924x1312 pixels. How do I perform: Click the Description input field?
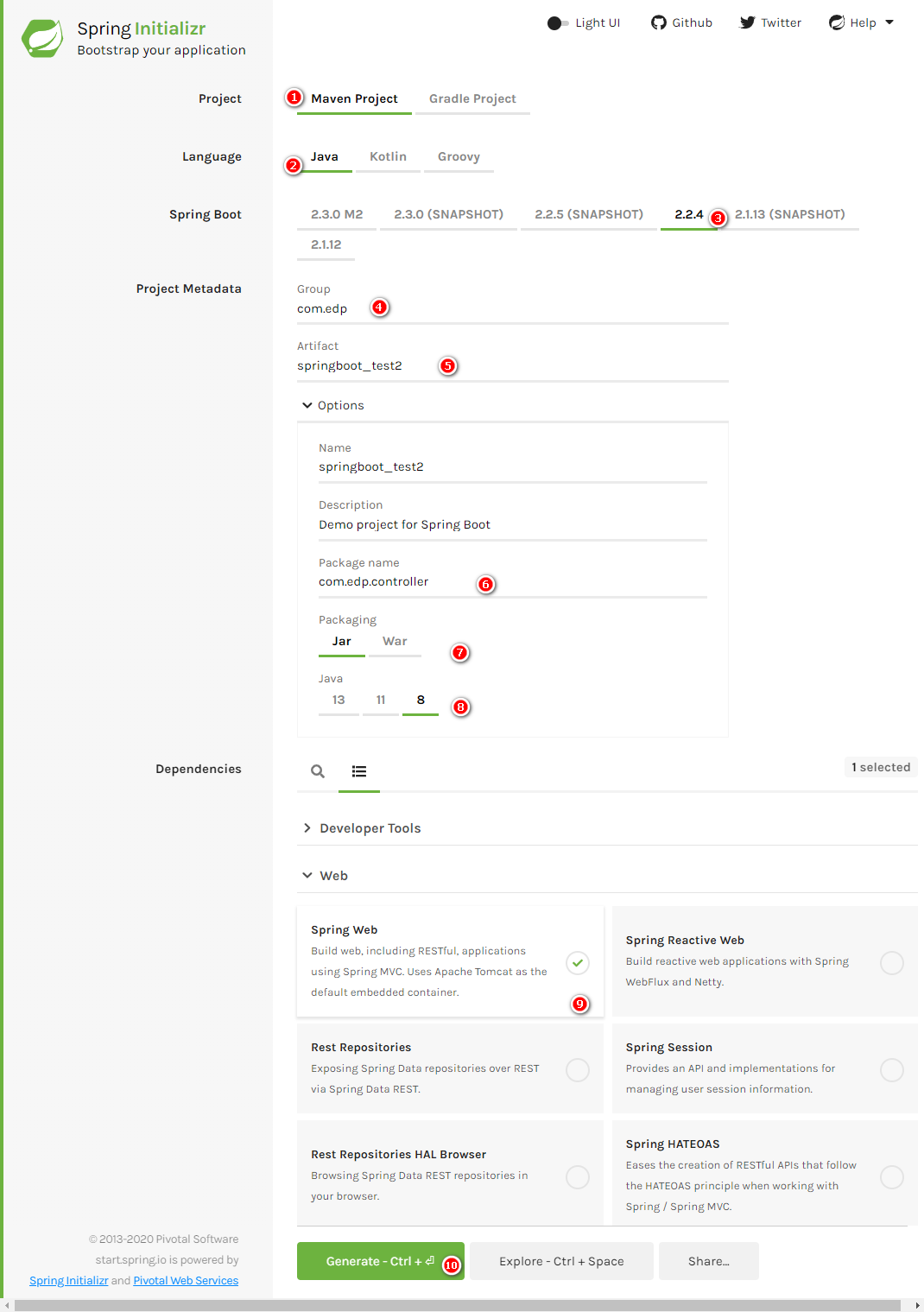513,524
